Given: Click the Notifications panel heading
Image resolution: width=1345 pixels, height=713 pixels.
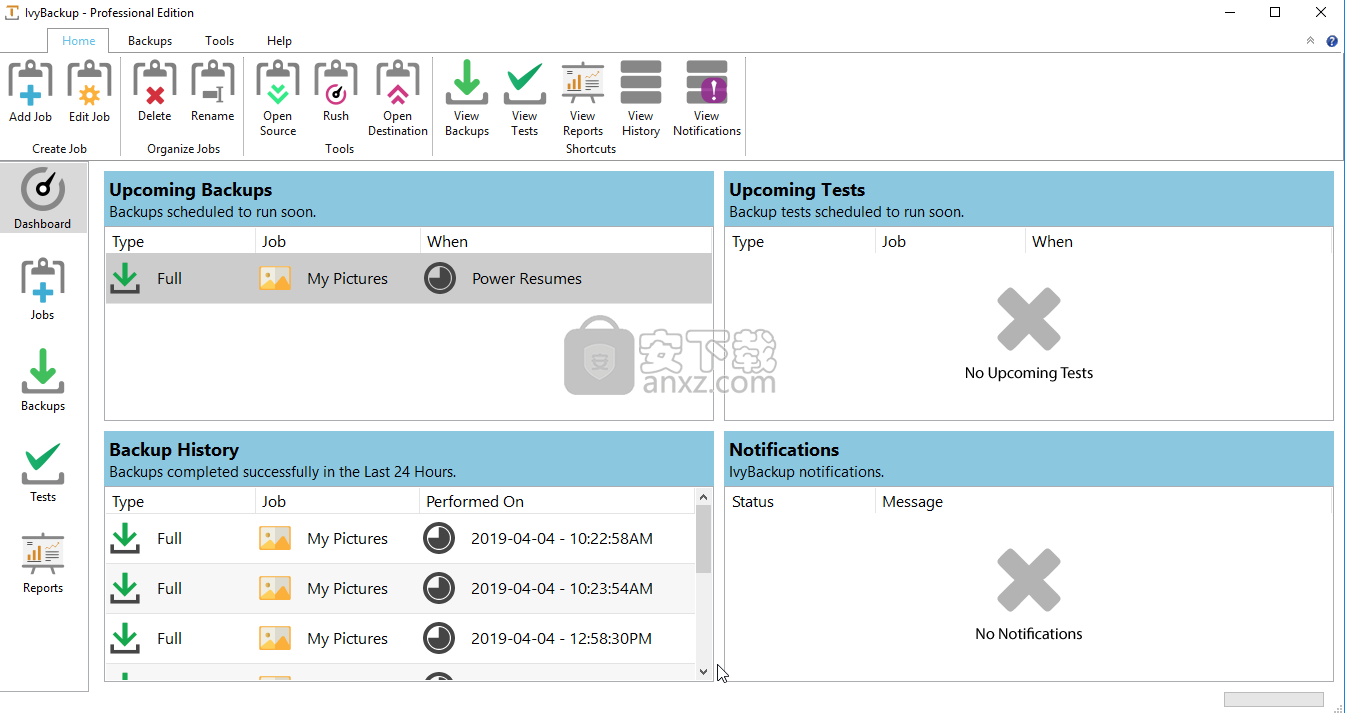Looking at the screenshot, I should point(784,450).
